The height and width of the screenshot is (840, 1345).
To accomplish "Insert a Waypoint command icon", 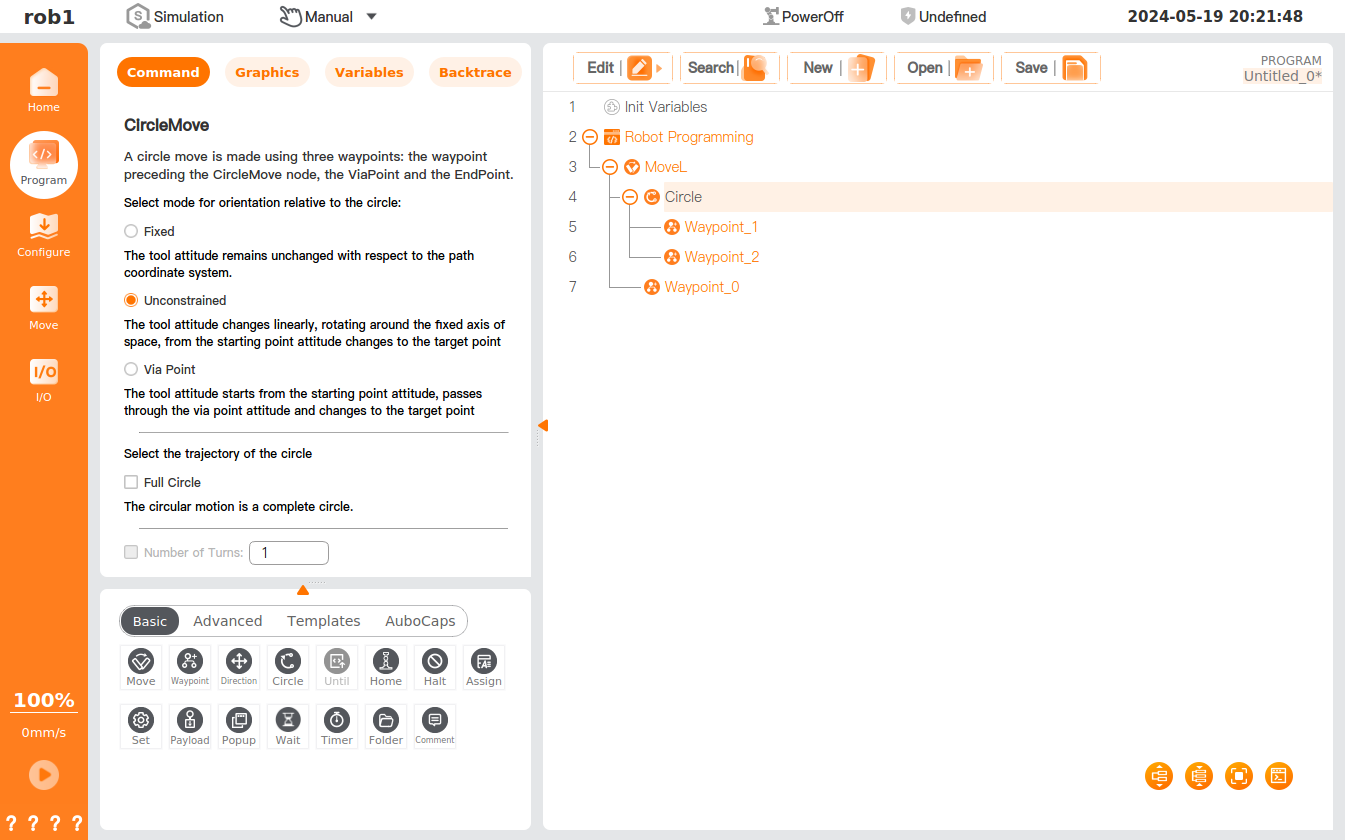I will (x=190, y=666).
